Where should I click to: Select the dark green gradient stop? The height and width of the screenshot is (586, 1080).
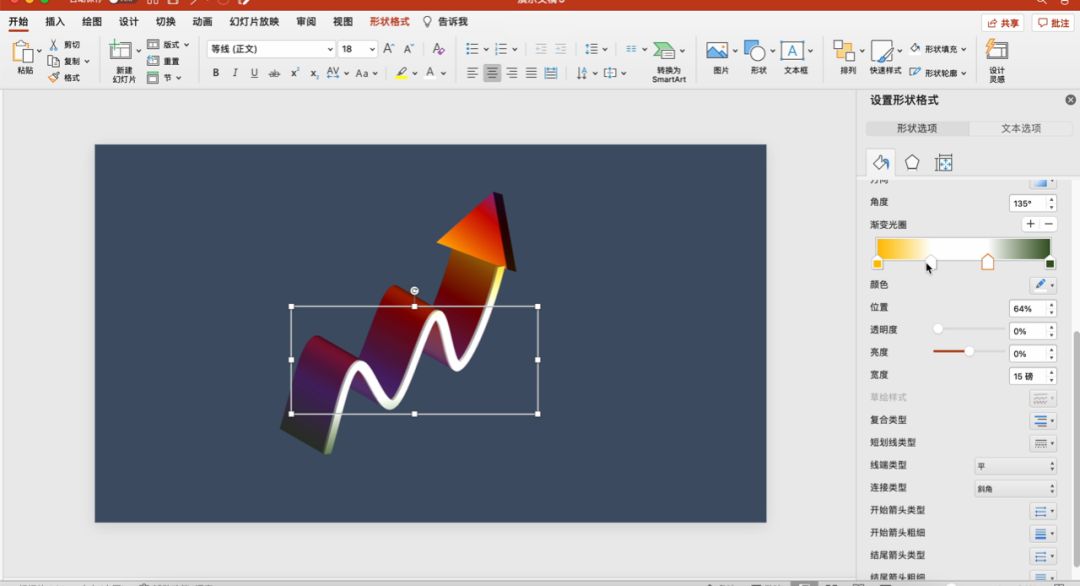(x=1050, y=264)
